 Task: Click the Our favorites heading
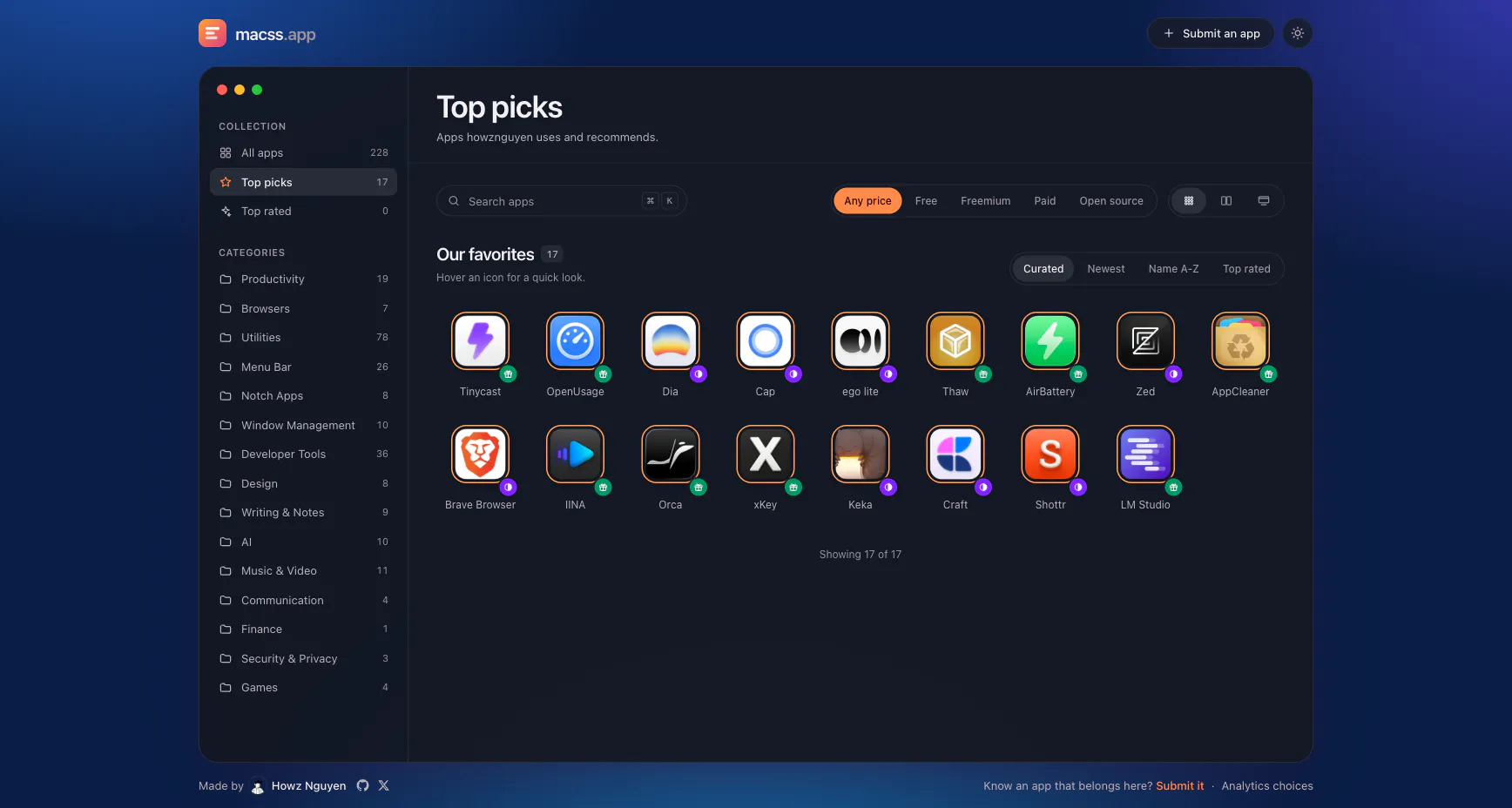(x=485, y=254)
